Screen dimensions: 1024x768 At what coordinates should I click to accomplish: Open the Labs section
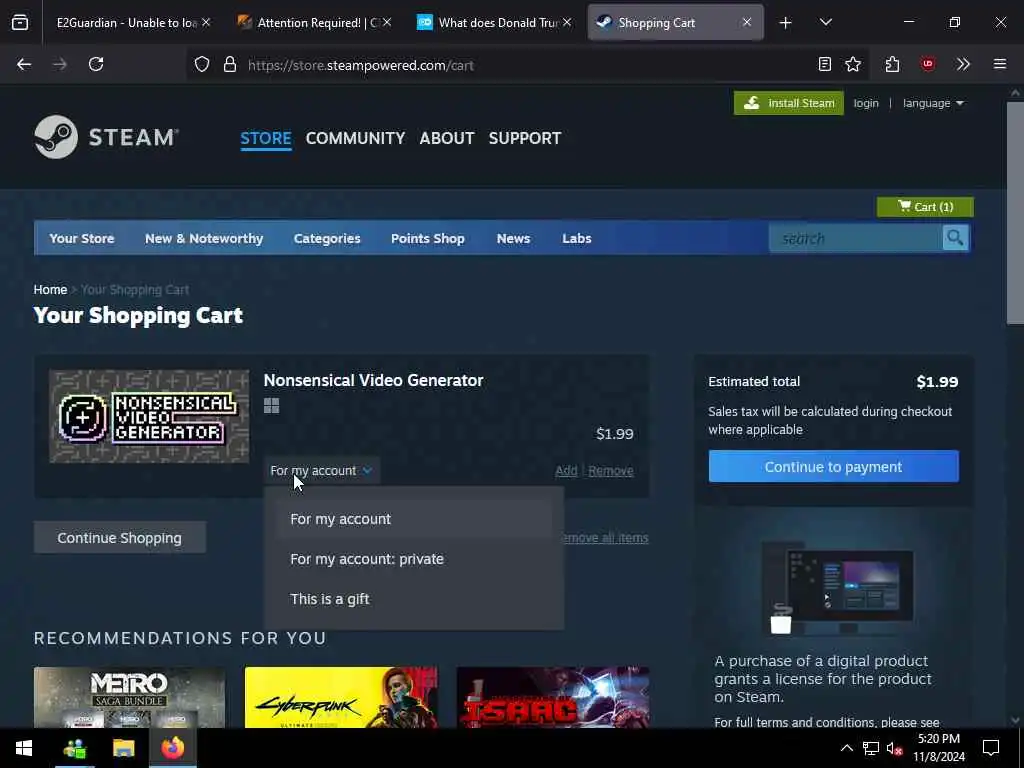click(x=577, y=238)
